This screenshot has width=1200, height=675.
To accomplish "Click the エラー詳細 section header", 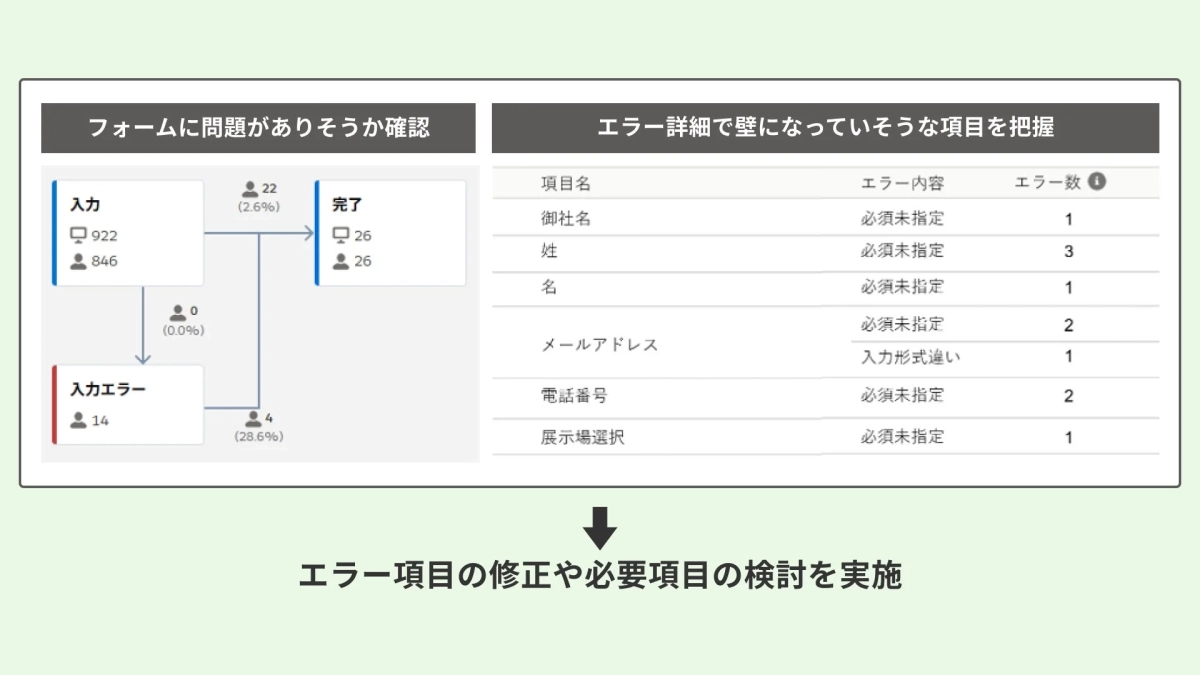I will 822,124.
